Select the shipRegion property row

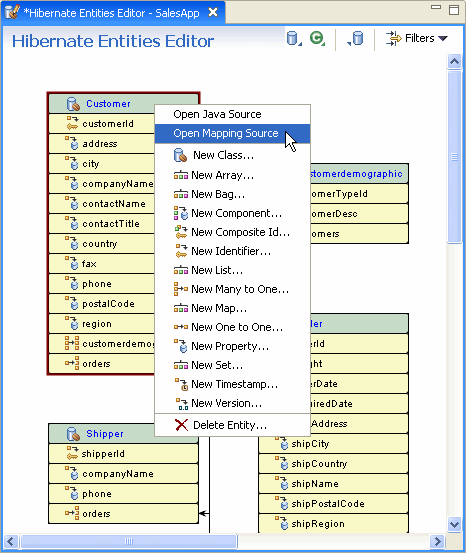(333, 524)
